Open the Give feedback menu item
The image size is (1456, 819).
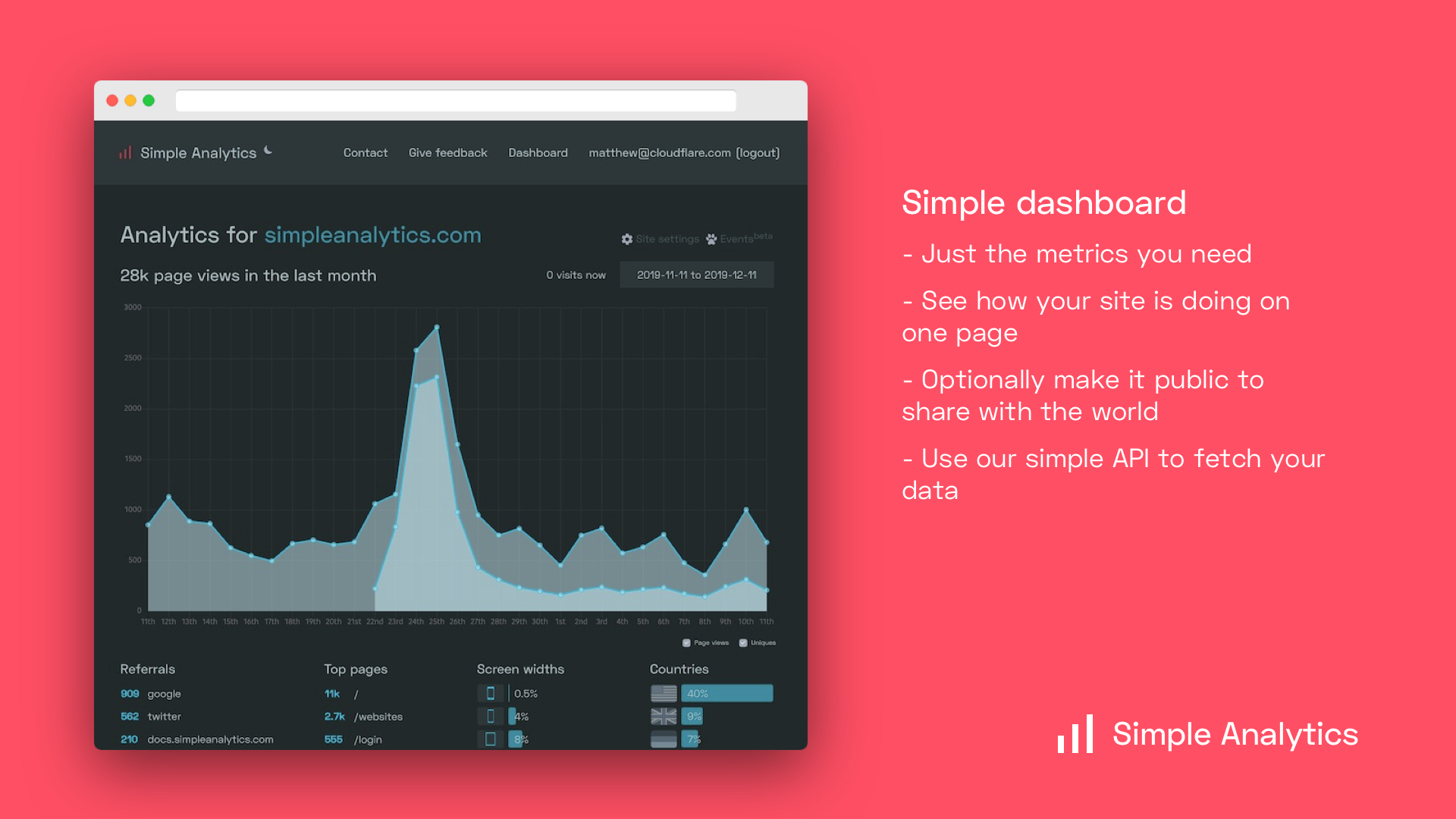tap(447, 152)
